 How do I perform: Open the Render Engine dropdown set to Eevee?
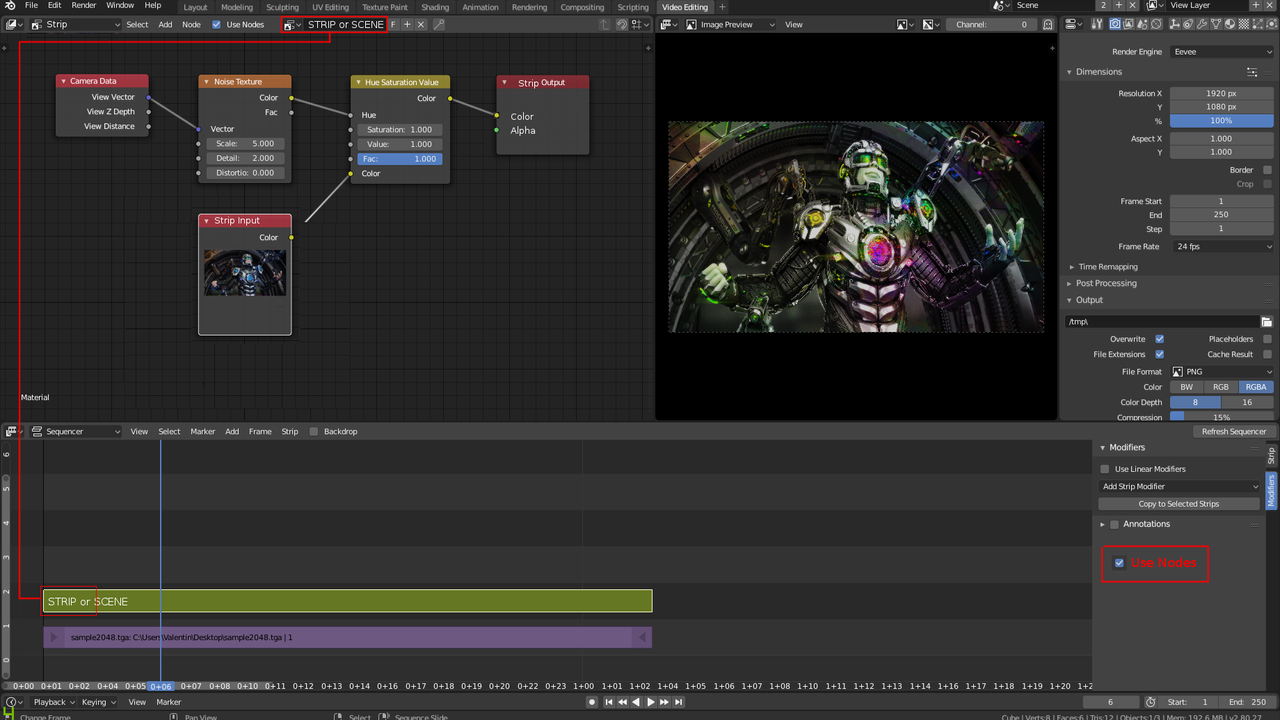point(1222,51)
